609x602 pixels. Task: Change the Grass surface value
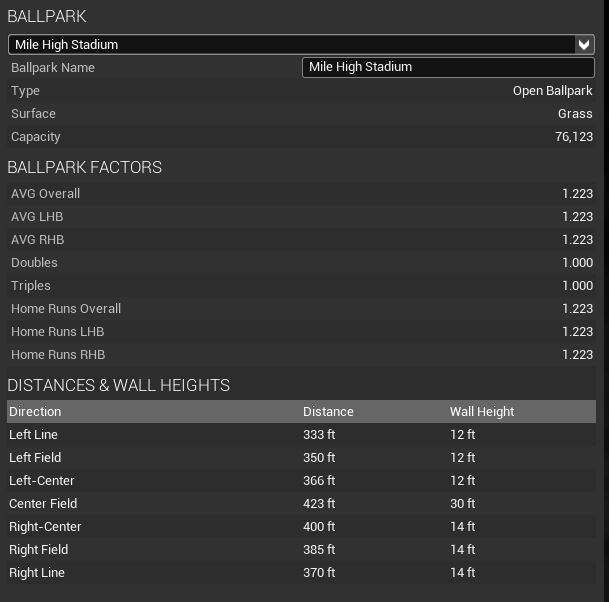[x=575, y=114]
